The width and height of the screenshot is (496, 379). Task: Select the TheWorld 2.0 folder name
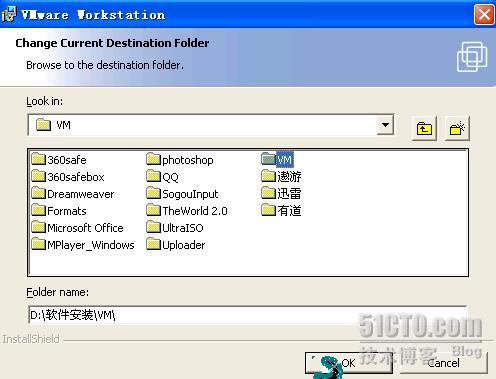tap(195, 211)
